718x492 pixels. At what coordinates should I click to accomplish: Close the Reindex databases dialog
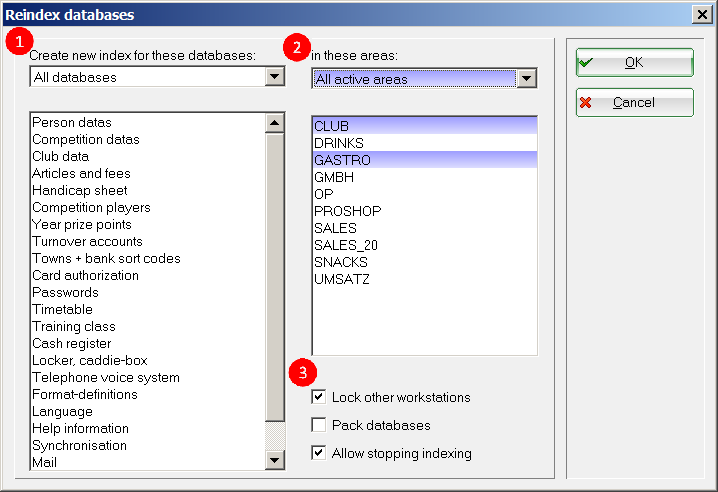pyautogui.click(x=702, y=15)
